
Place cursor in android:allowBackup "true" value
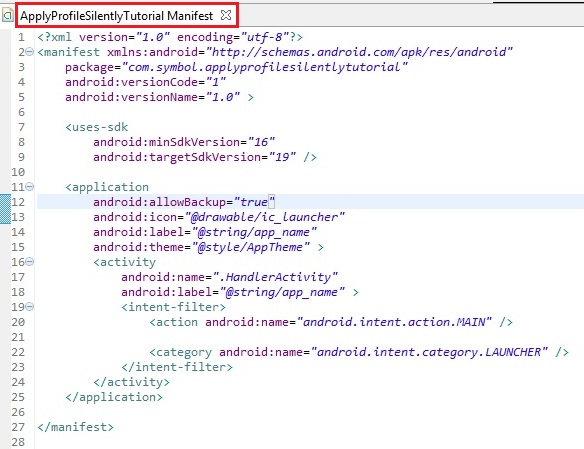tap(254, 202)
